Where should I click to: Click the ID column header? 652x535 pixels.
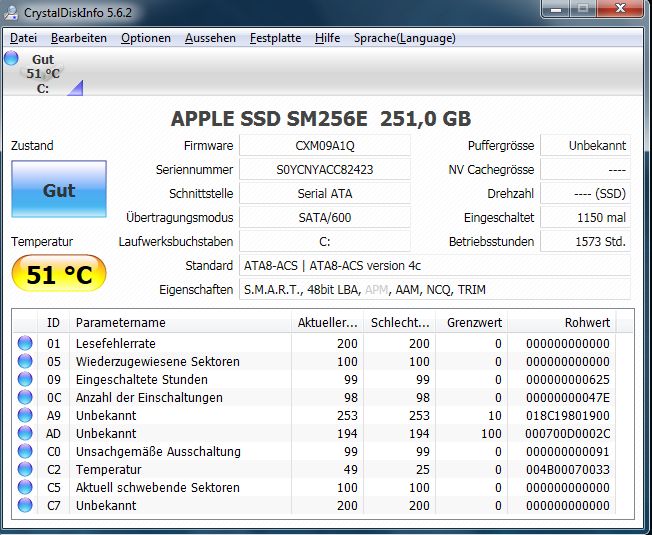tap(54, 323)
